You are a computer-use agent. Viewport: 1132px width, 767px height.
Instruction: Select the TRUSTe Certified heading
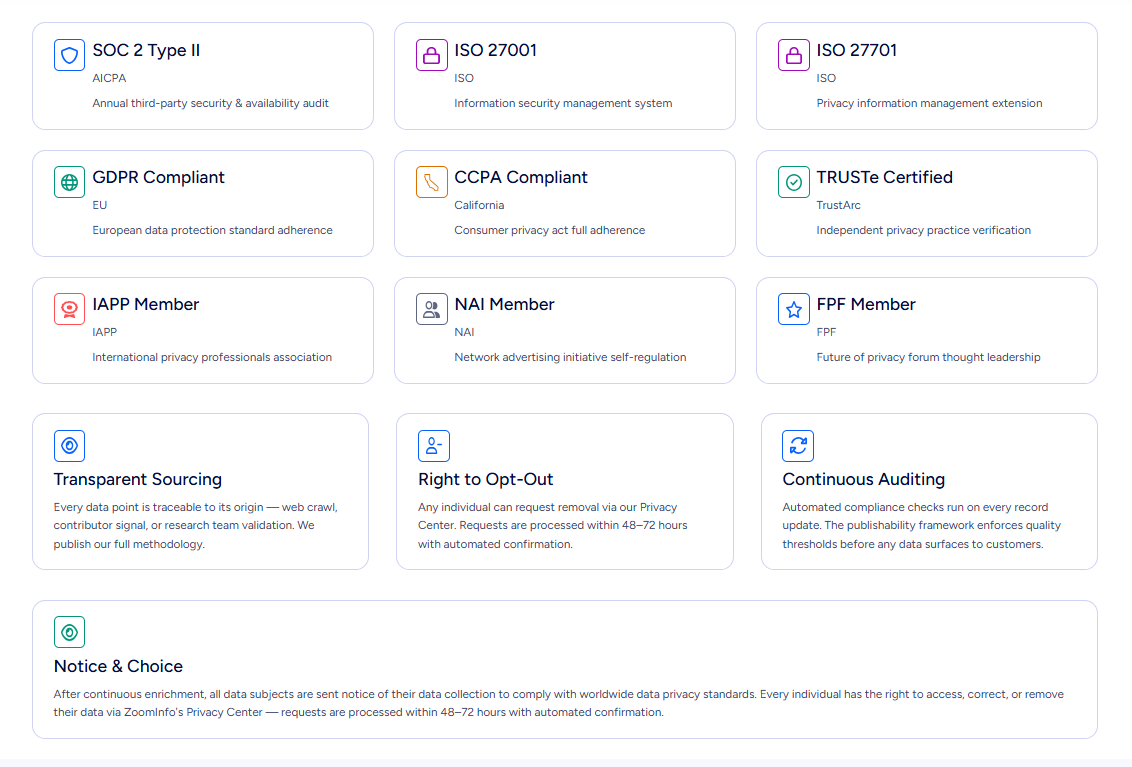coord(884,177)
